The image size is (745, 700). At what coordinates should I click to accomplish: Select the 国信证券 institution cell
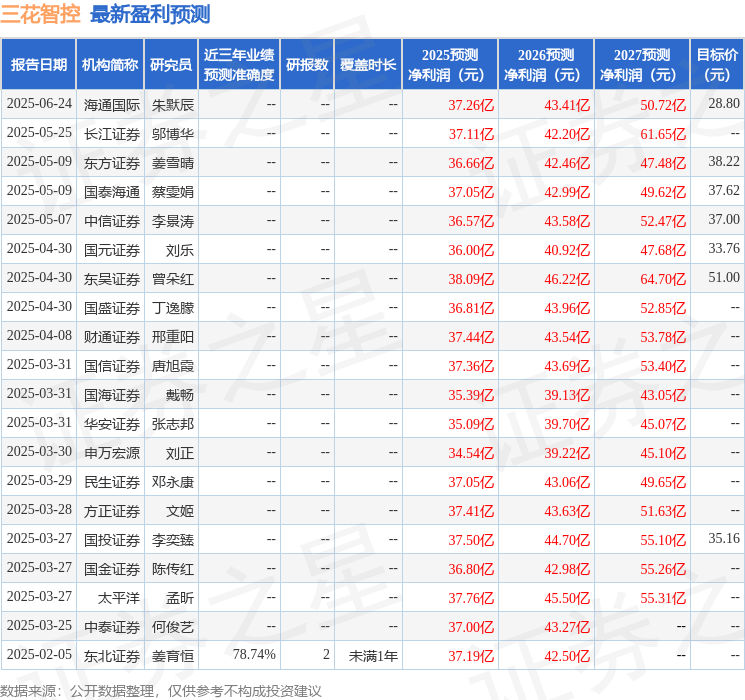coord(112,366)
